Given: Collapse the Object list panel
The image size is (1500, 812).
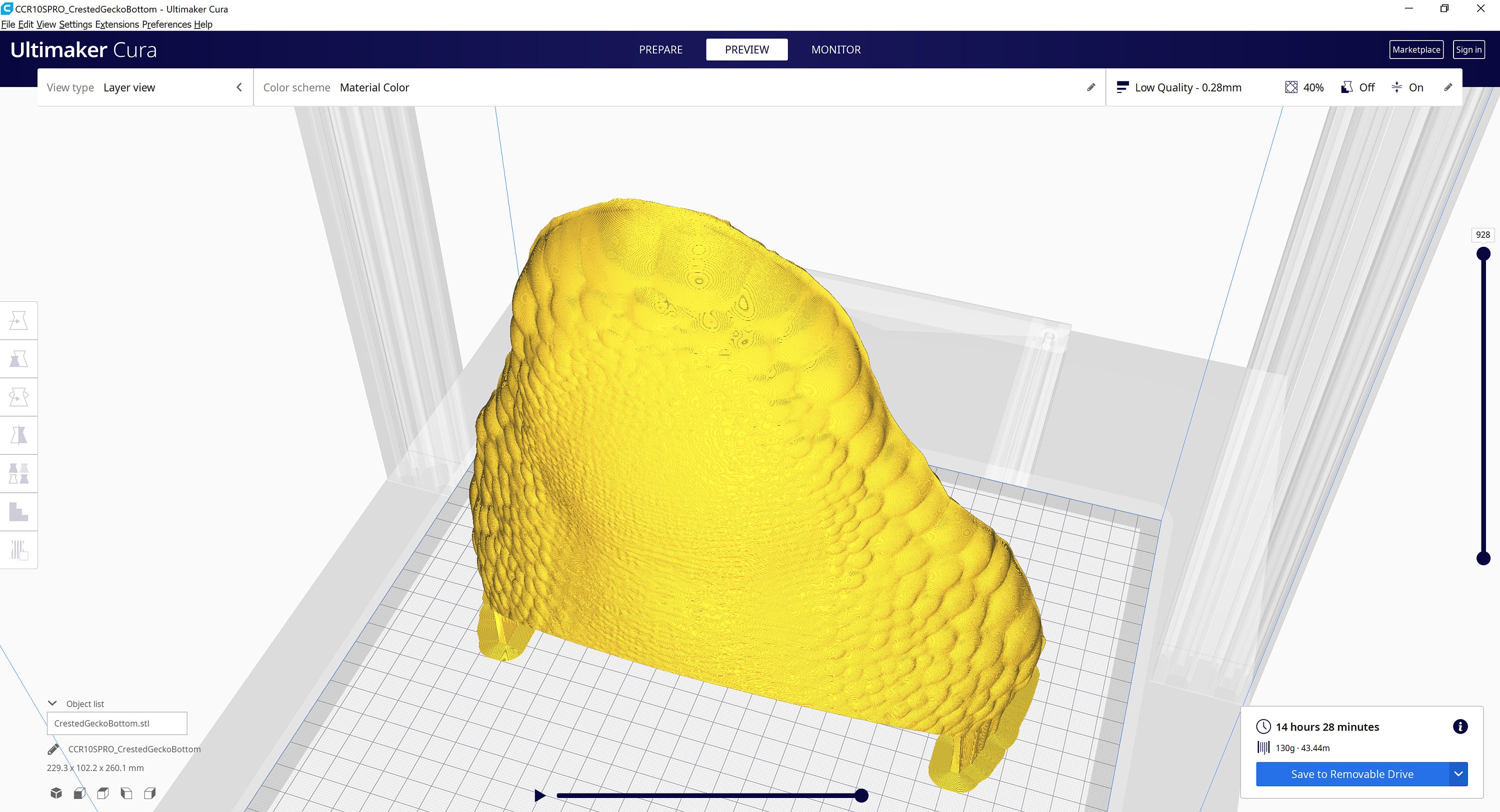Looking at the screenshot, I should click(x=53, y=703).
